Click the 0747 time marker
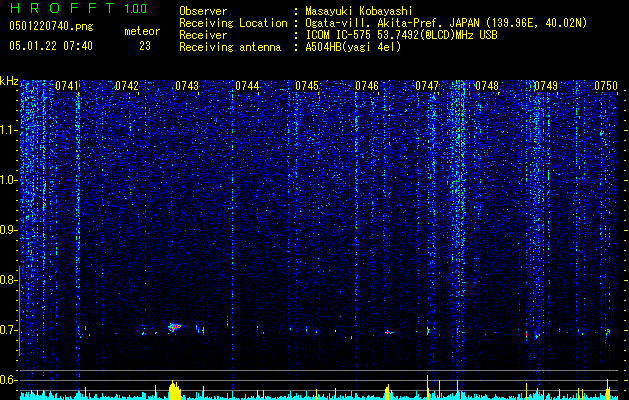 click(x=427, y=86)
